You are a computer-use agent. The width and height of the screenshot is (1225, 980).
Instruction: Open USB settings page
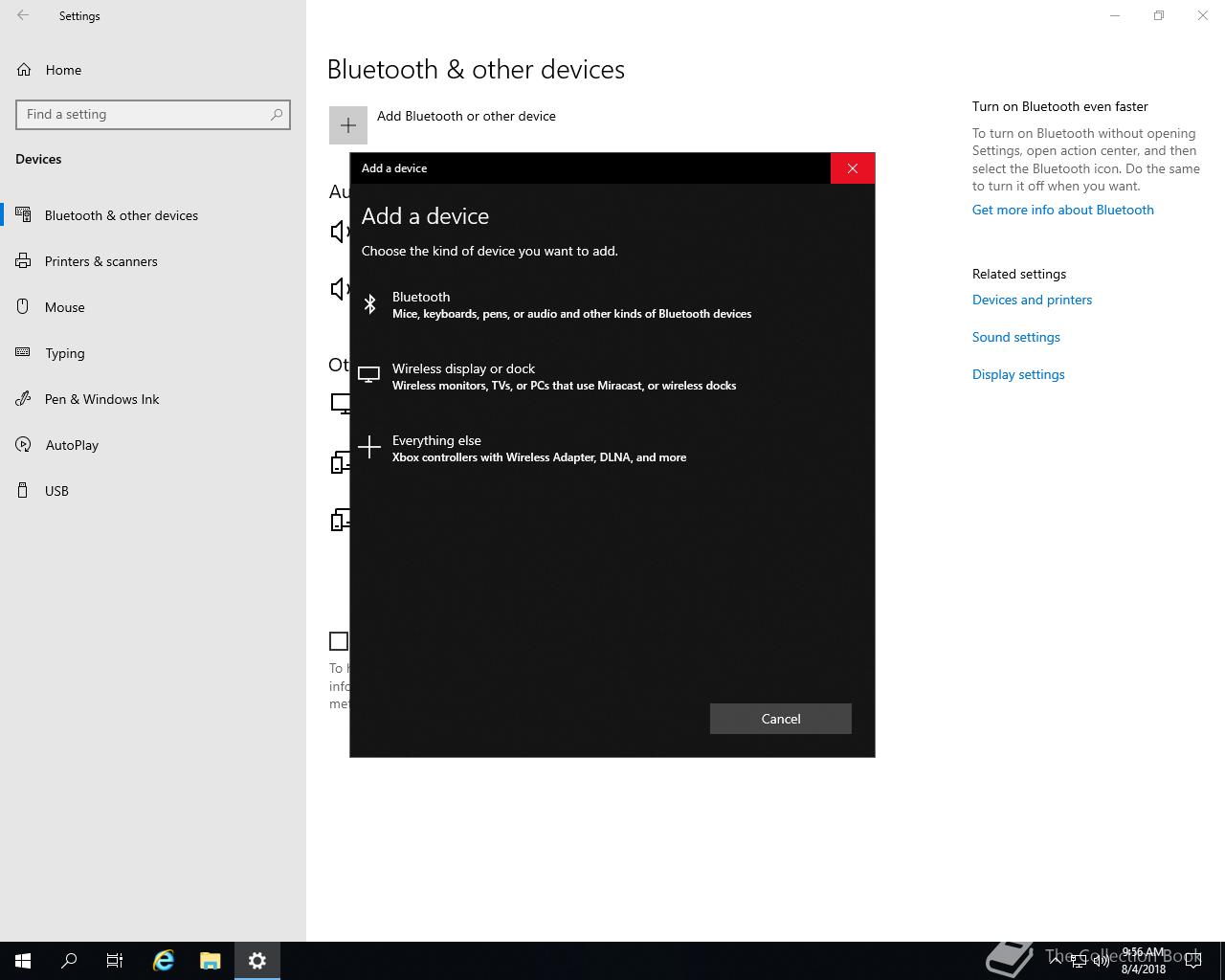coord(153,491)
